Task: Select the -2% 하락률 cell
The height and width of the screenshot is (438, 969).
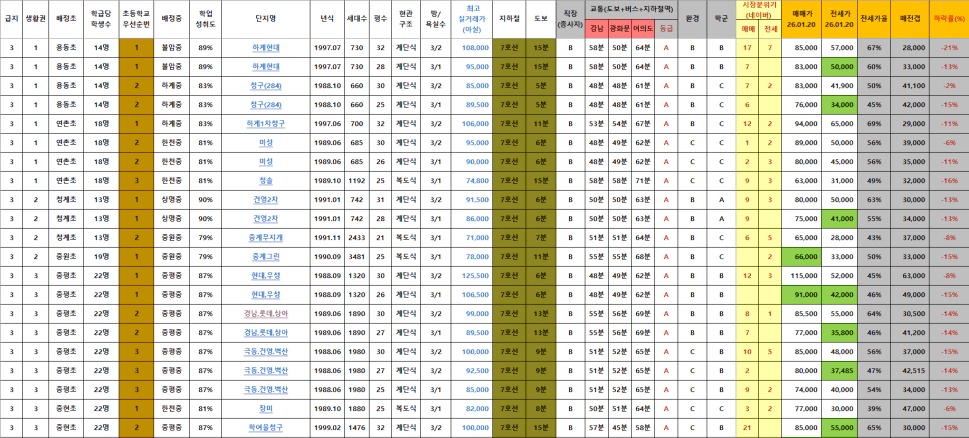Action: coord(948,86)
